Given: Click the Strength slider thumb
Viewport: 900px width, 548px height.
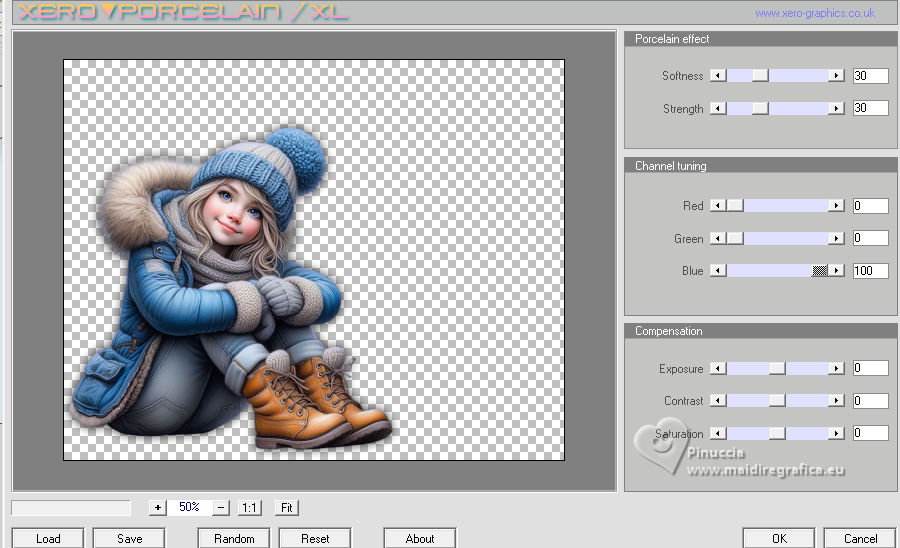Looking at the screenshot, I should click(760, 108).
